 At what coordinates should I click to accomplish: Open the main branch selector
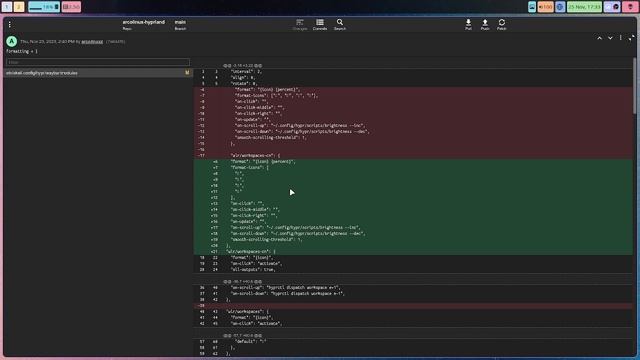[x=180, y=24]
